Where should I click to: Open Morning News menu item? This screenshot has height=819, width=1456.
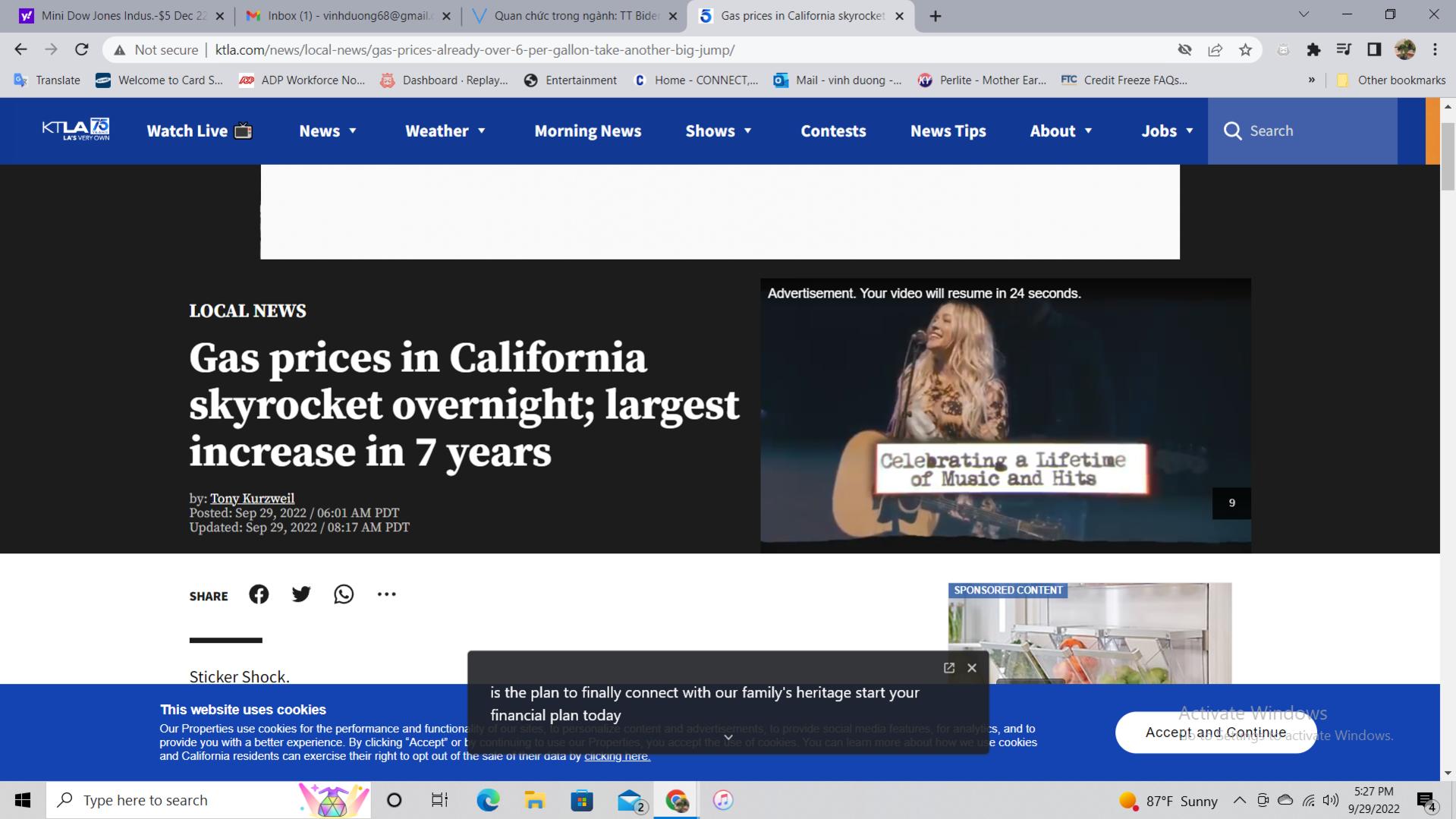[x=587, y=131]
